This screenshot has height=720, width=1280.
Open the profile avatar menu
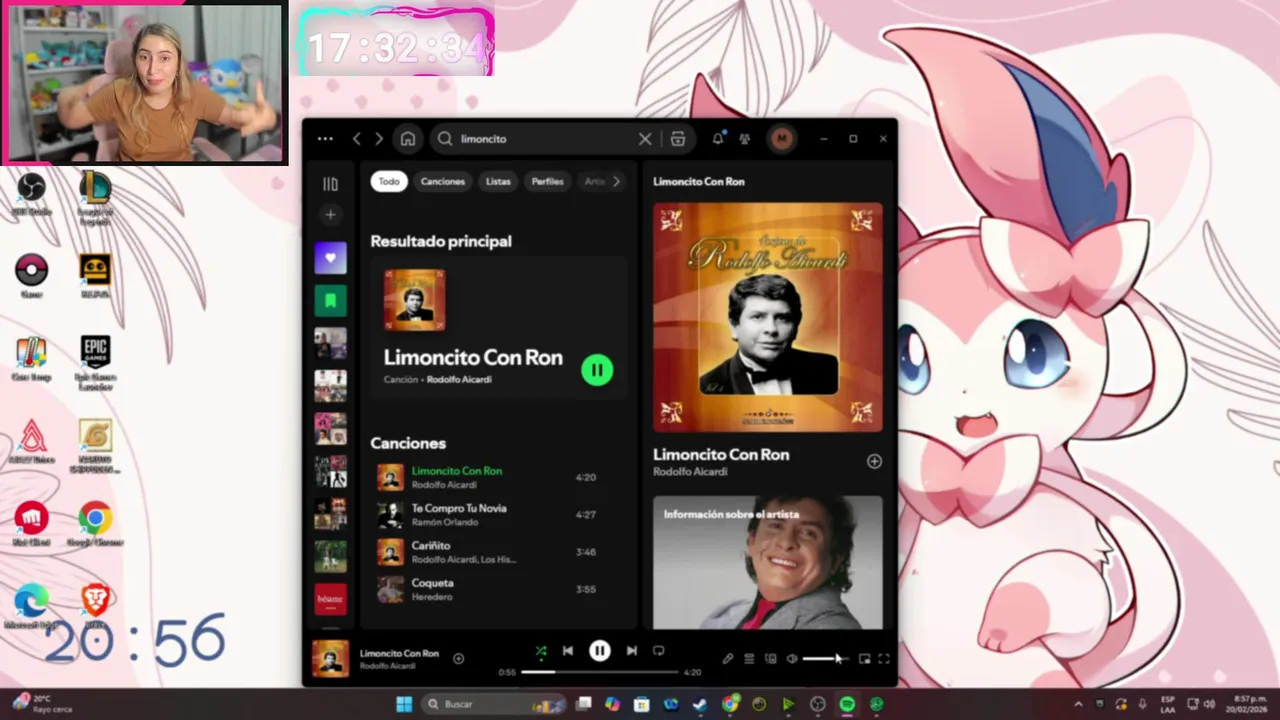pos(782,139)
